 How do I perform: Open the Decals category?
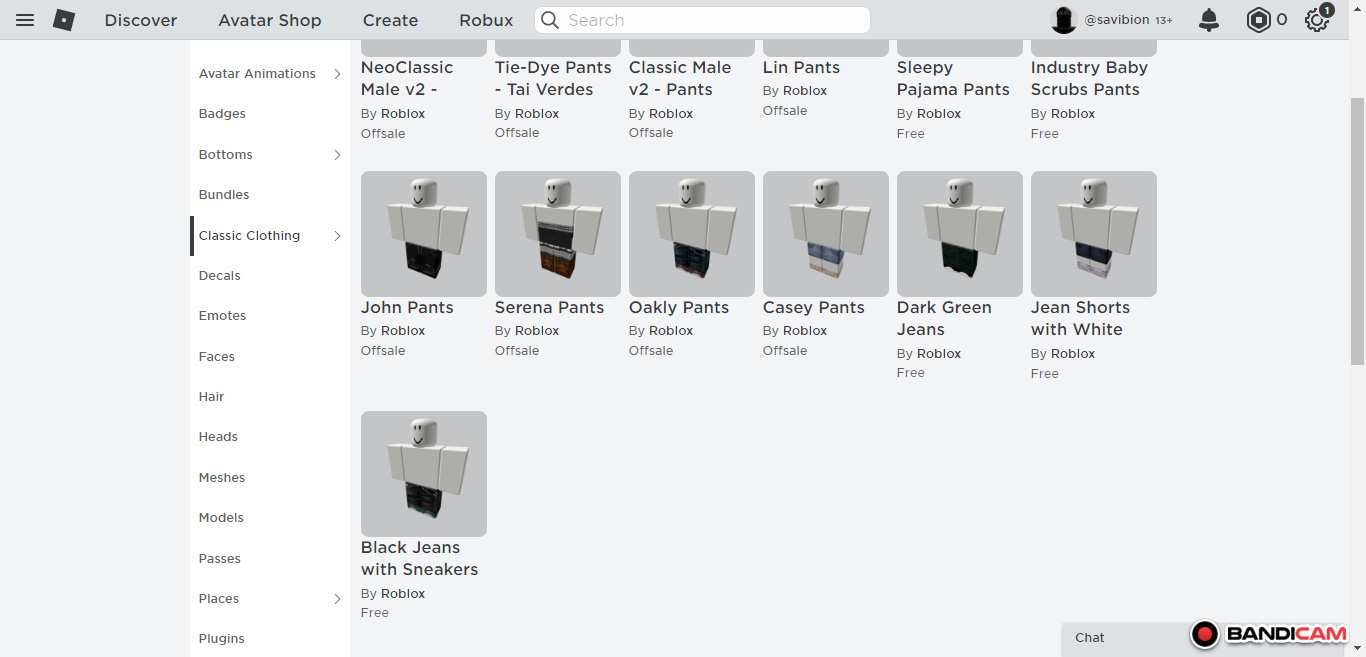click(x=220, y=276)
